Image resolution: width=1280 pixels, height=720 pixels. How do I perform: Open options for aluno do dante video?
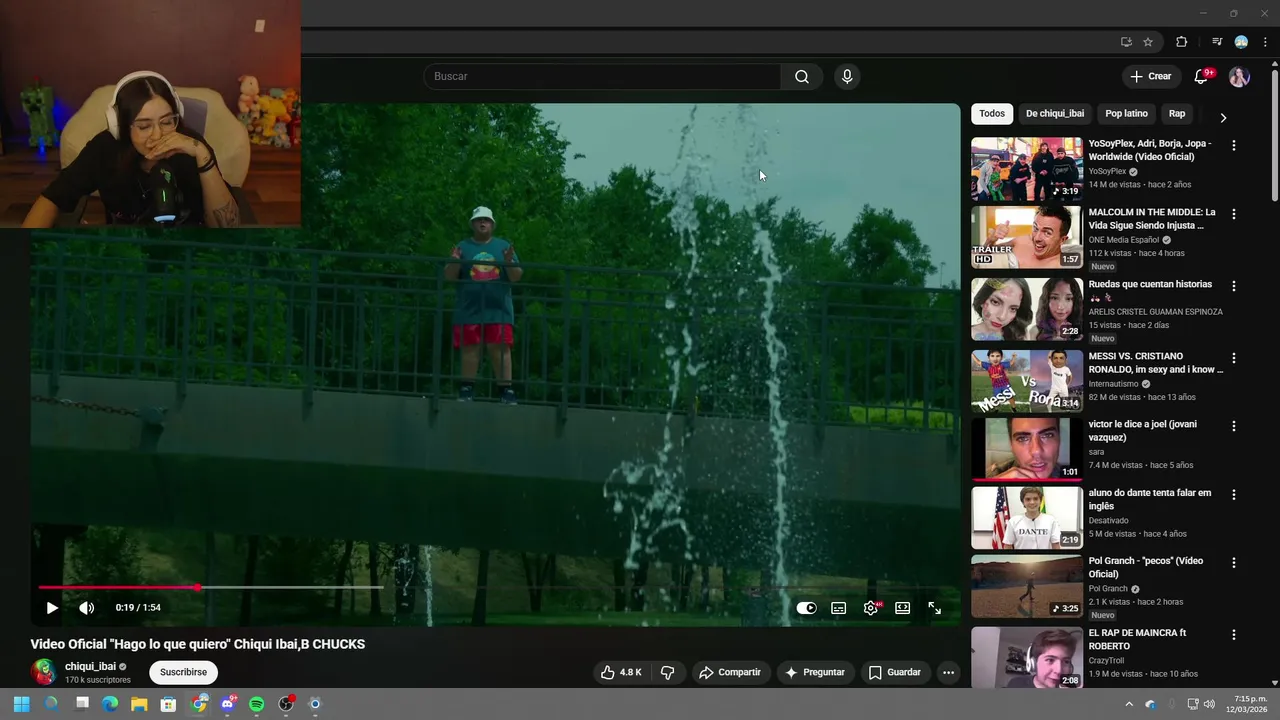click(x=1233, y=495)
